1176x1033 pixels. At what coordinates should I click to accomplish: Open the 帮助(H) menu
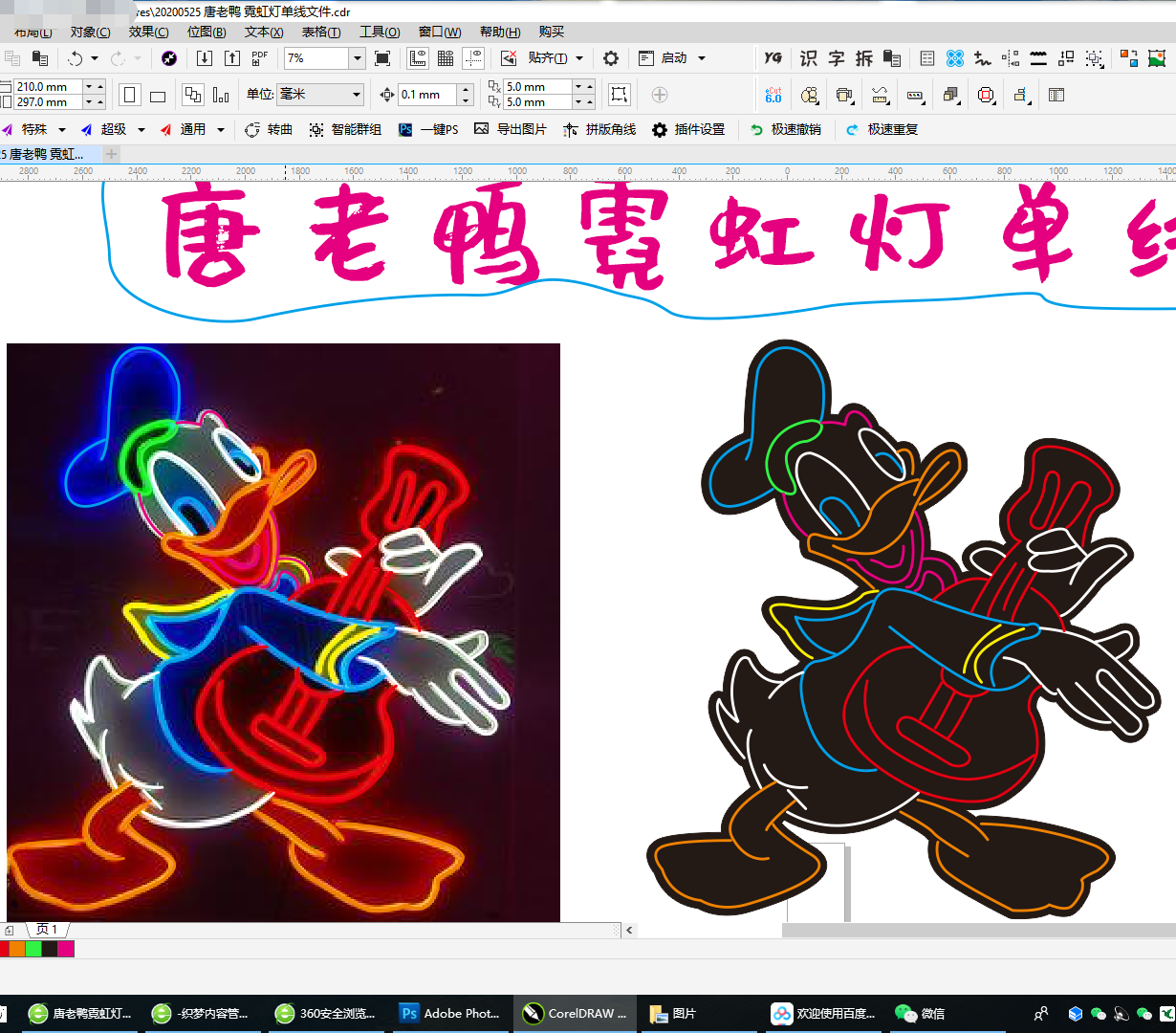(500, 33)
